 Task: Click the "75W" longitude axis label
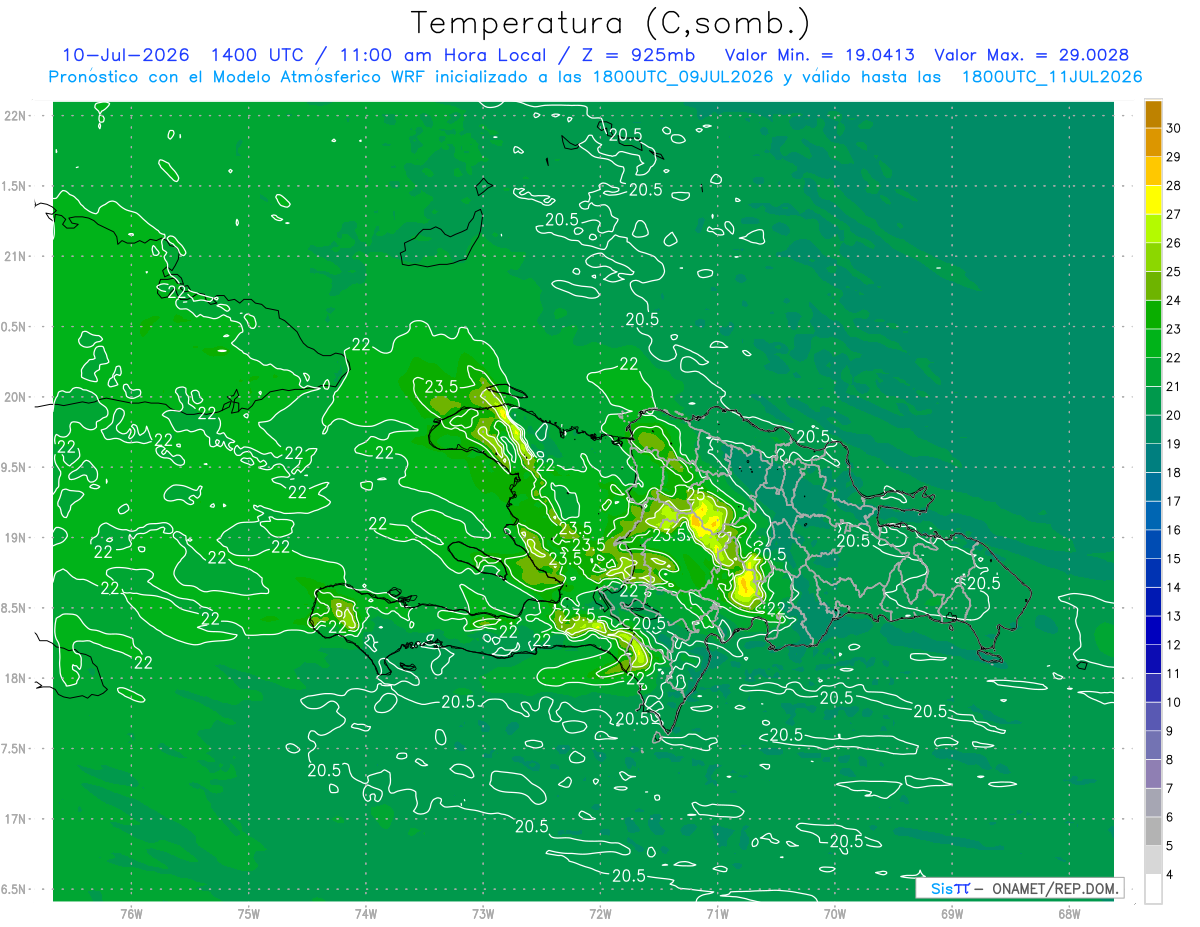click(x=249, y=913)
